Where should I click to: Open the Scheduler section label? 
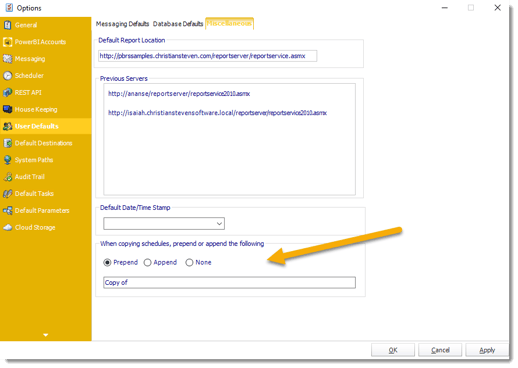(x=29, y=76)
